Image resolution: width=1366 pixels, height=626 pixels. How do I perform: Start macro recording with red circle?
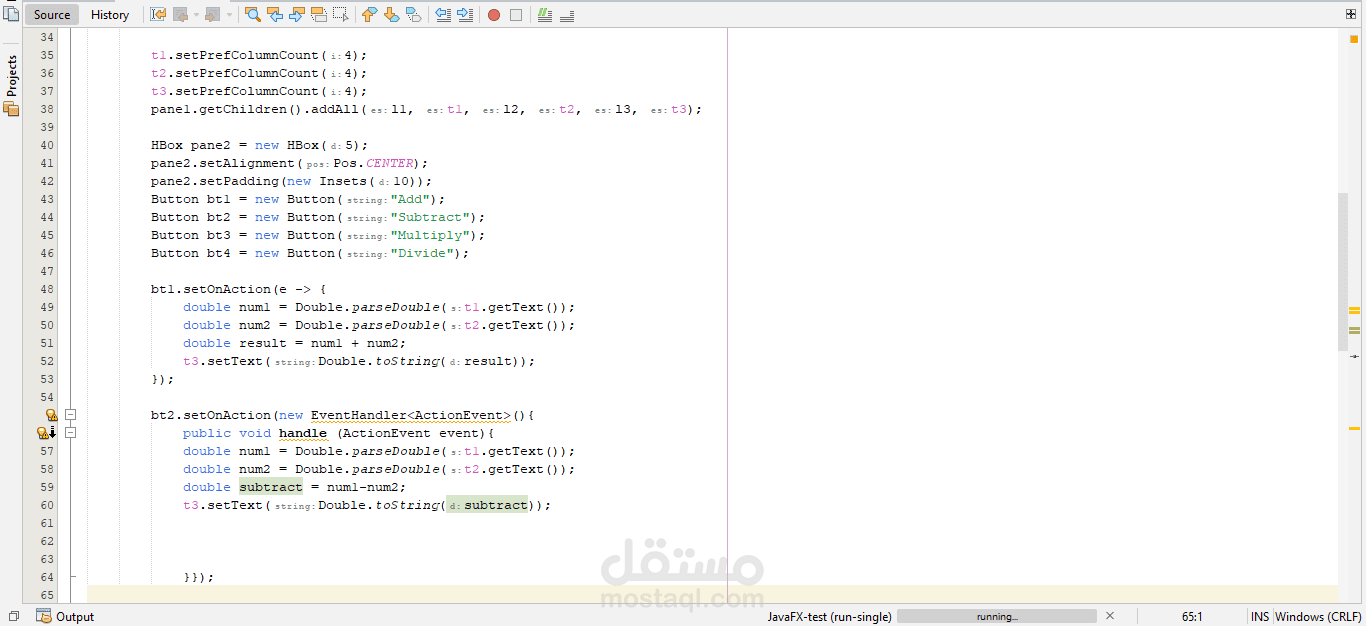(494, 15)
